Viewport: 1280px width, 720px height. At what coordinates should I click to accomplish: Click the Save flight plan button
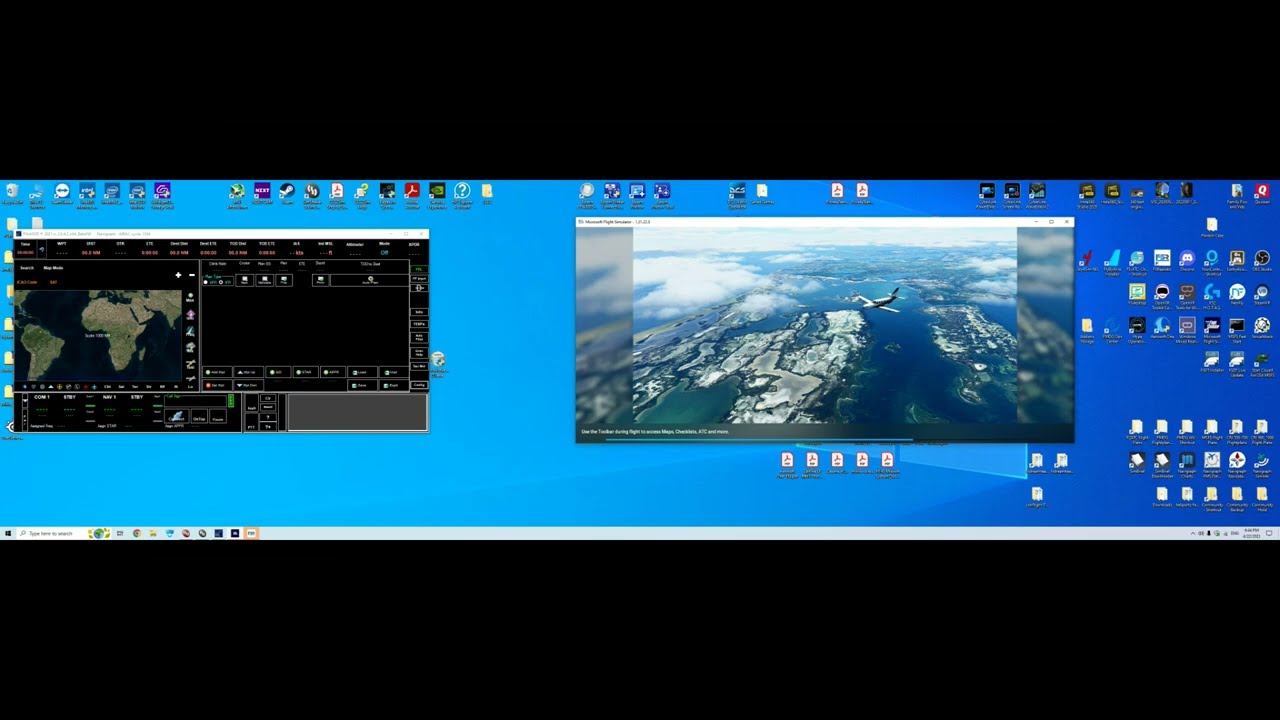tap(362, 385)
